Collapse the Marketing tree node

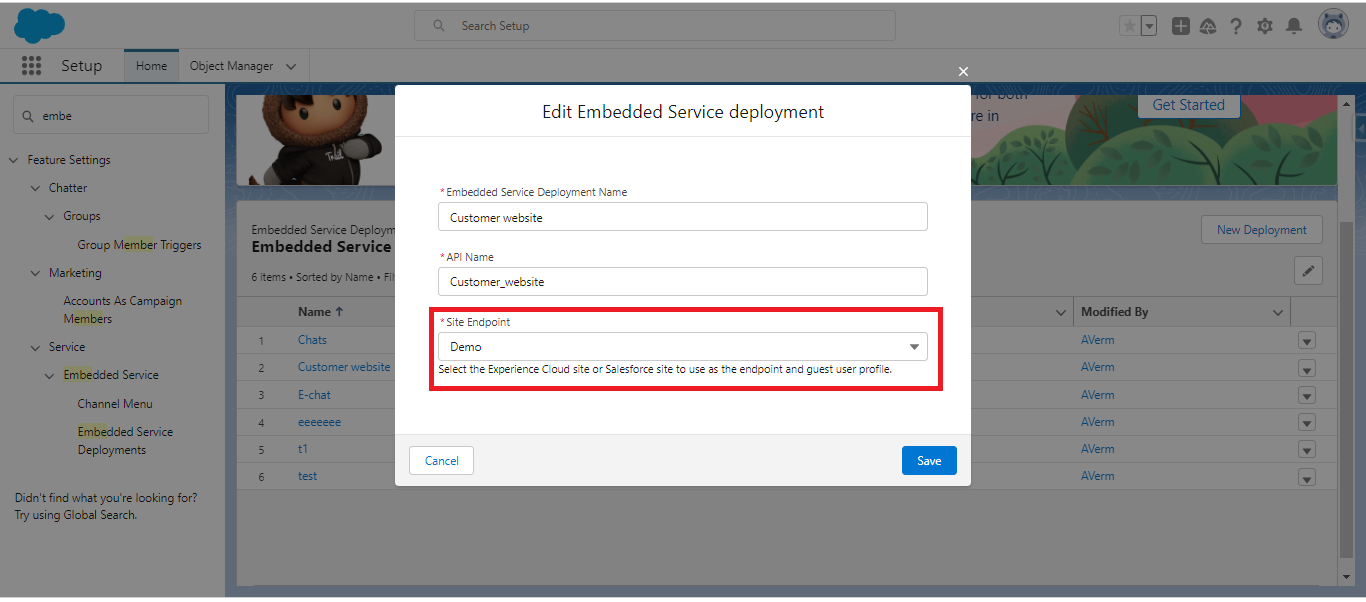click(35, 273)
